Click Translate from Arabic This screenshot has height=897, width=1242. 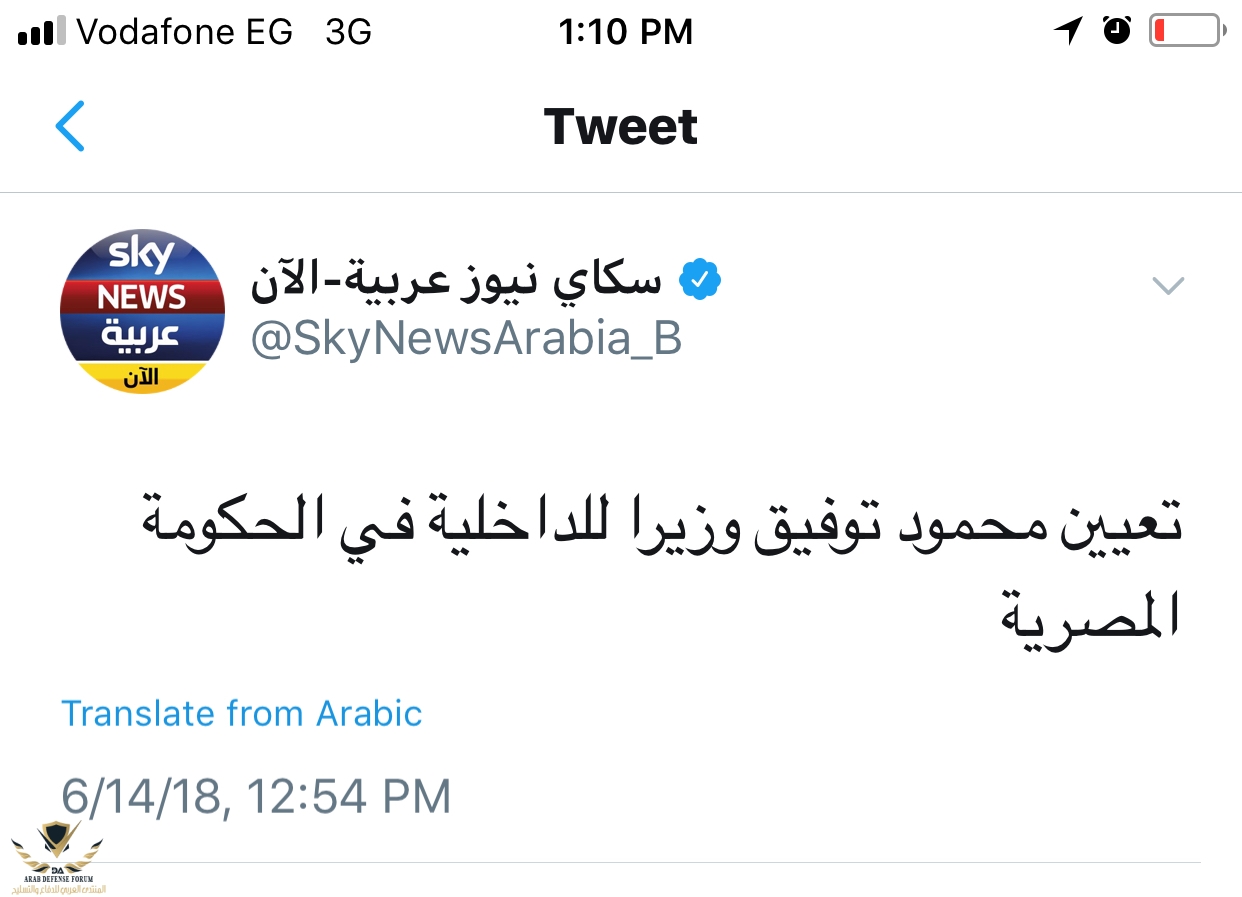click(242, 713)
